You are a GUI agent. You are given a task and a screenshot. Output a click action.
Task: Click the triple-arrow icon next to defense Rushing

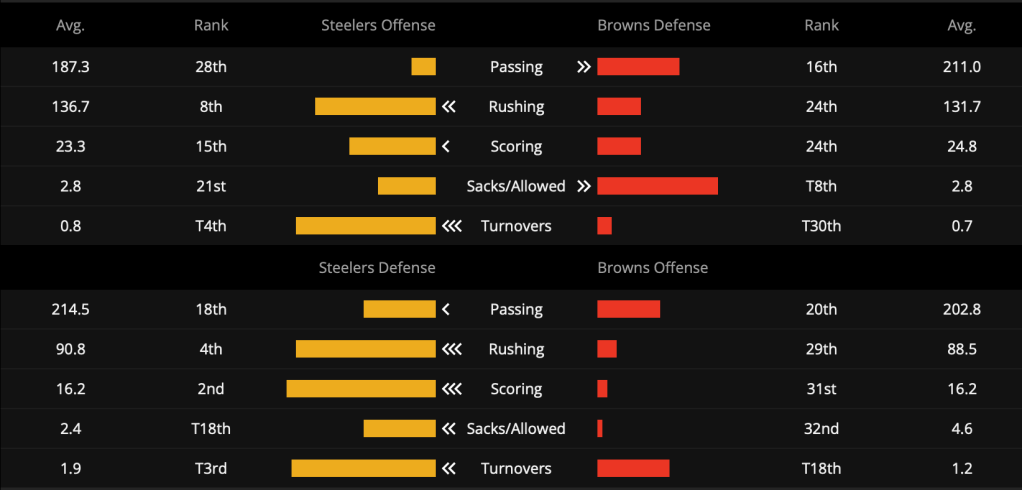(452, 349)
